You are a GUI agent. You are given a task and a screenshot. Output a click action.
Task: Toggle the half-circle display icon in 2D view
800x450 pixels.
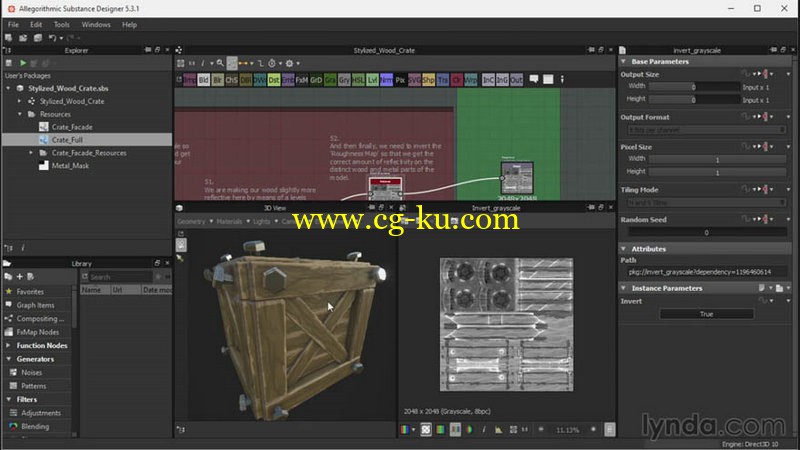pyautogui.click(x=469, y=430)
